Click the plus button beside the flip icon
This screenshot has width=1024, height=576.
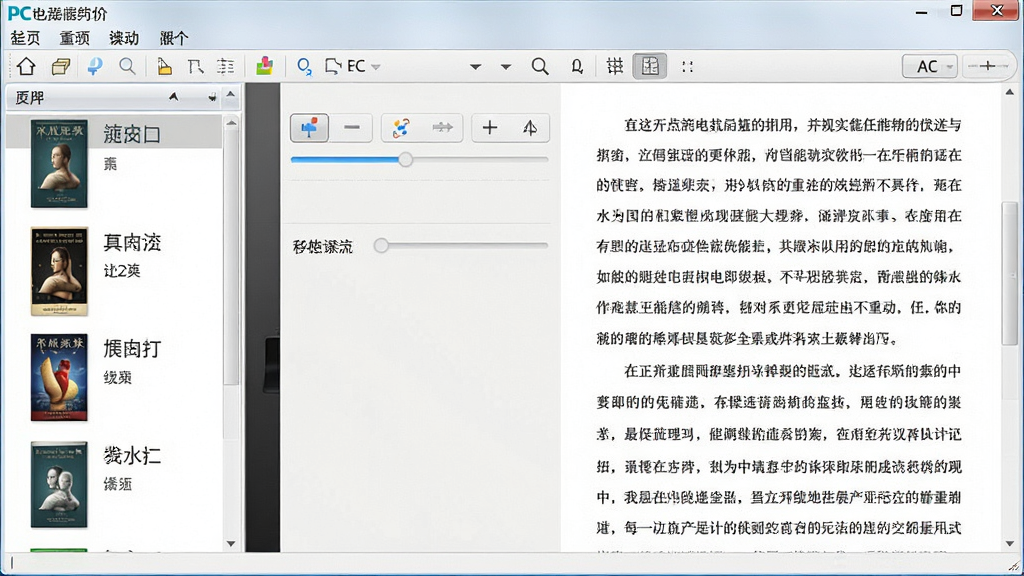pos(490,127)
